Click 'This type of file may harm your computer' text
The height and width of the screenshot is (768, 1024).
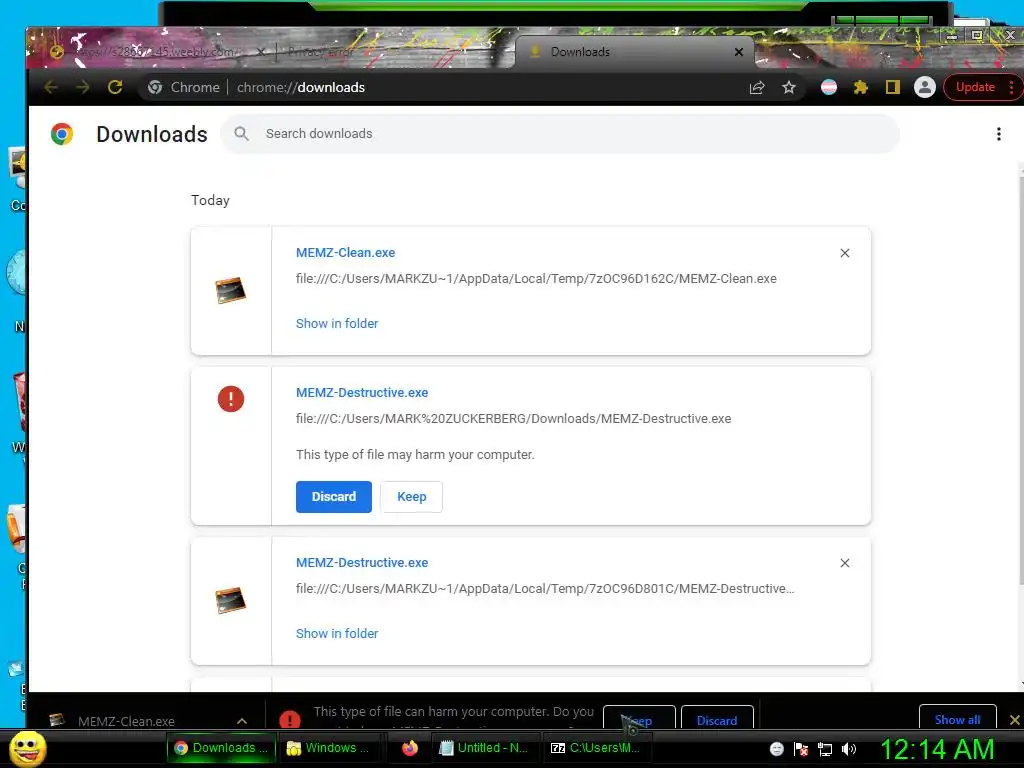(415, 455)
